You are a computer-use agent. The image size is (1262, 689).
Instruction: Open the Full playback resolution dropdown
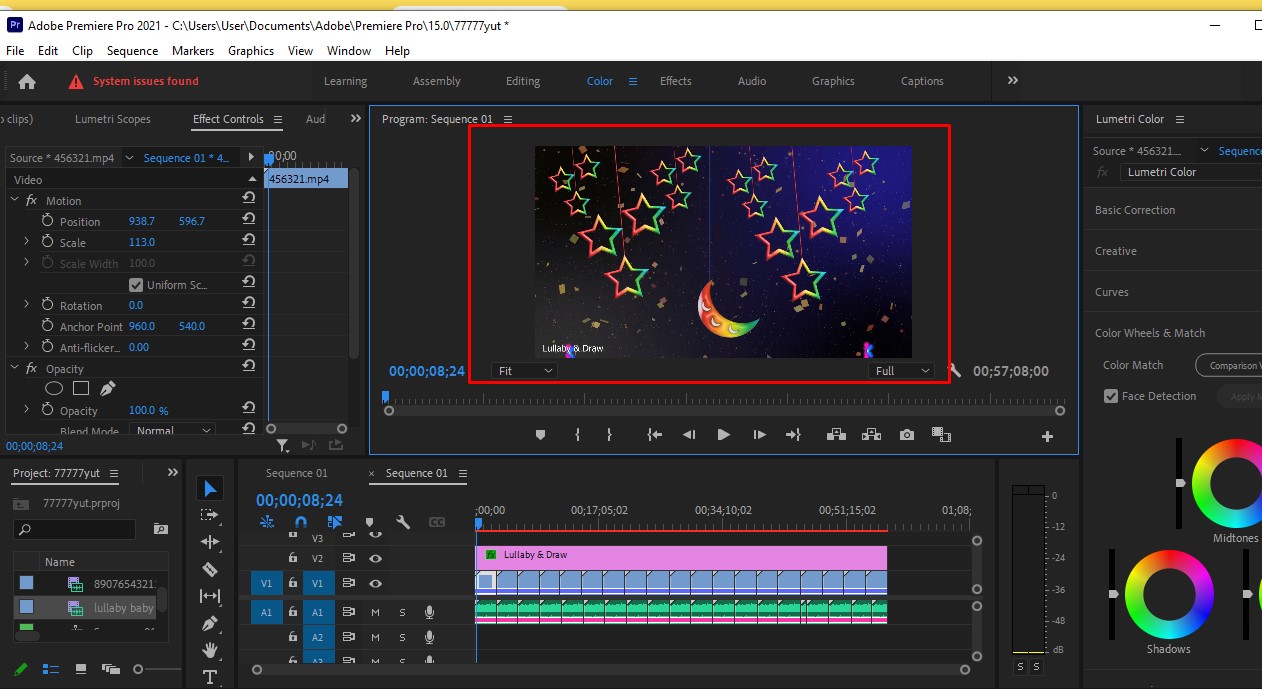[x=901, y=371]
